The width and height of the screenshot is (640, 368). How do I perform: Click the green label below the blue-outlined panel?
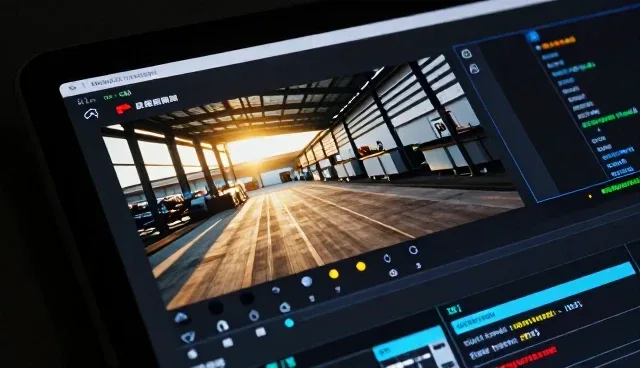point(620,186)
